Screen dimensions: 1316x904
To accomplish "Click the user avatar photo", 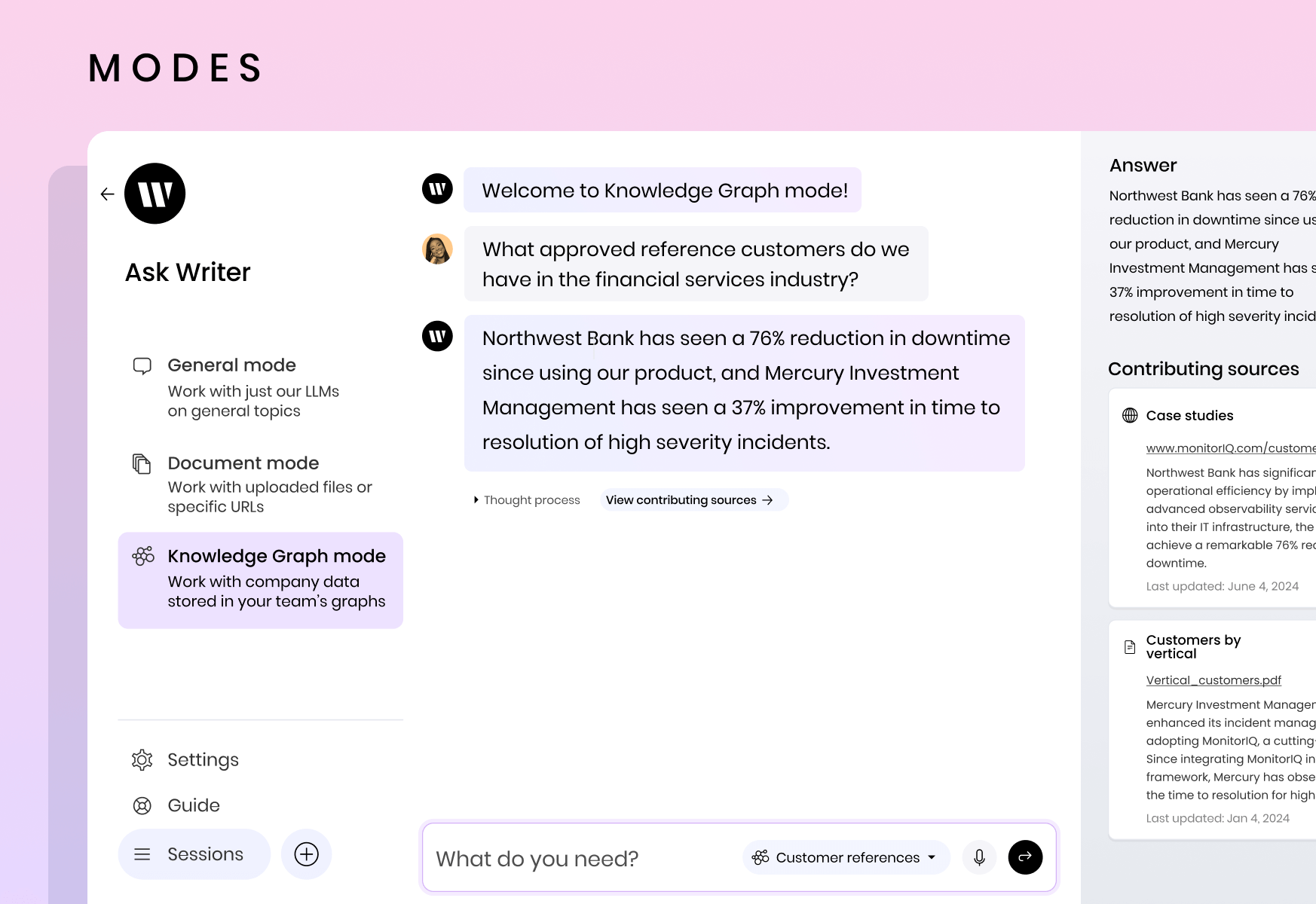I will (x=437, y=249).
